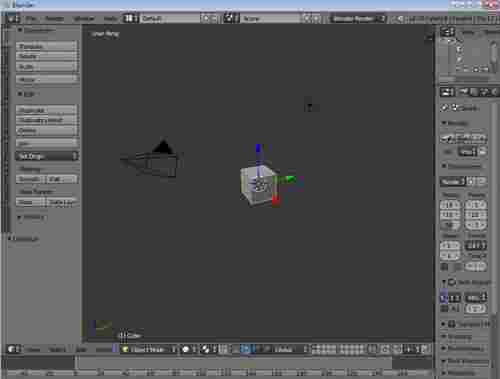500x379 pixels.
Task: Switch to the Render Layers tab in Properties
Action: tap(474, 92)
